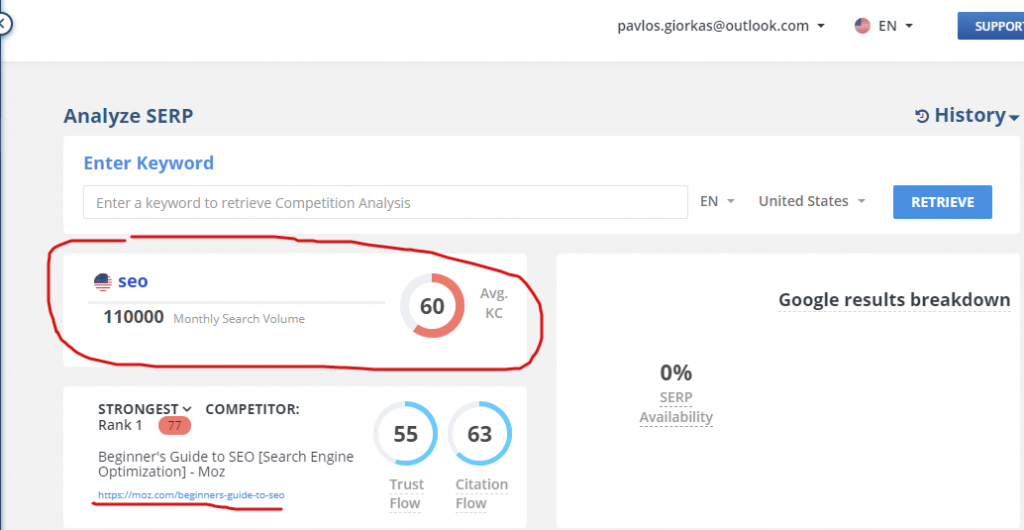Open the account email dropdown
The image size is (1024, 530).
pos(720,26)
